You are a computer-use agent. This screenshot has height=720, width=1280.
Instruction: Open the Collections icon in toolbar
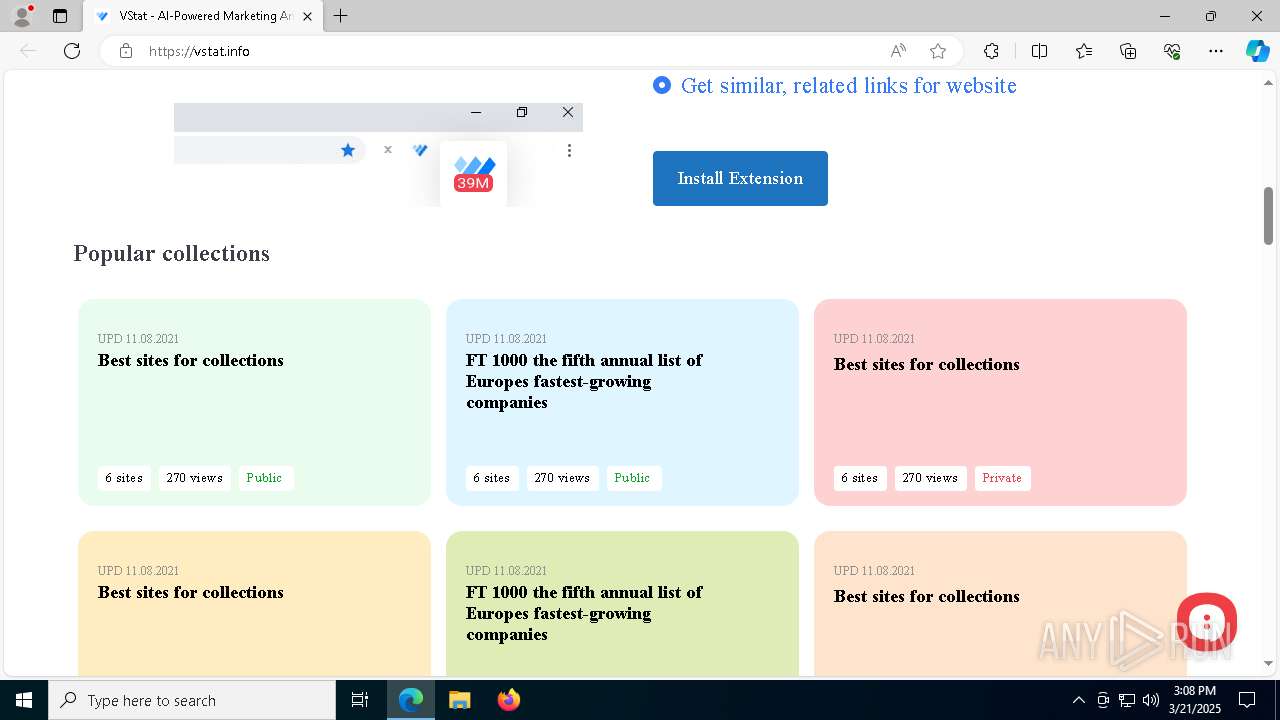click(x=1128, y=51)
